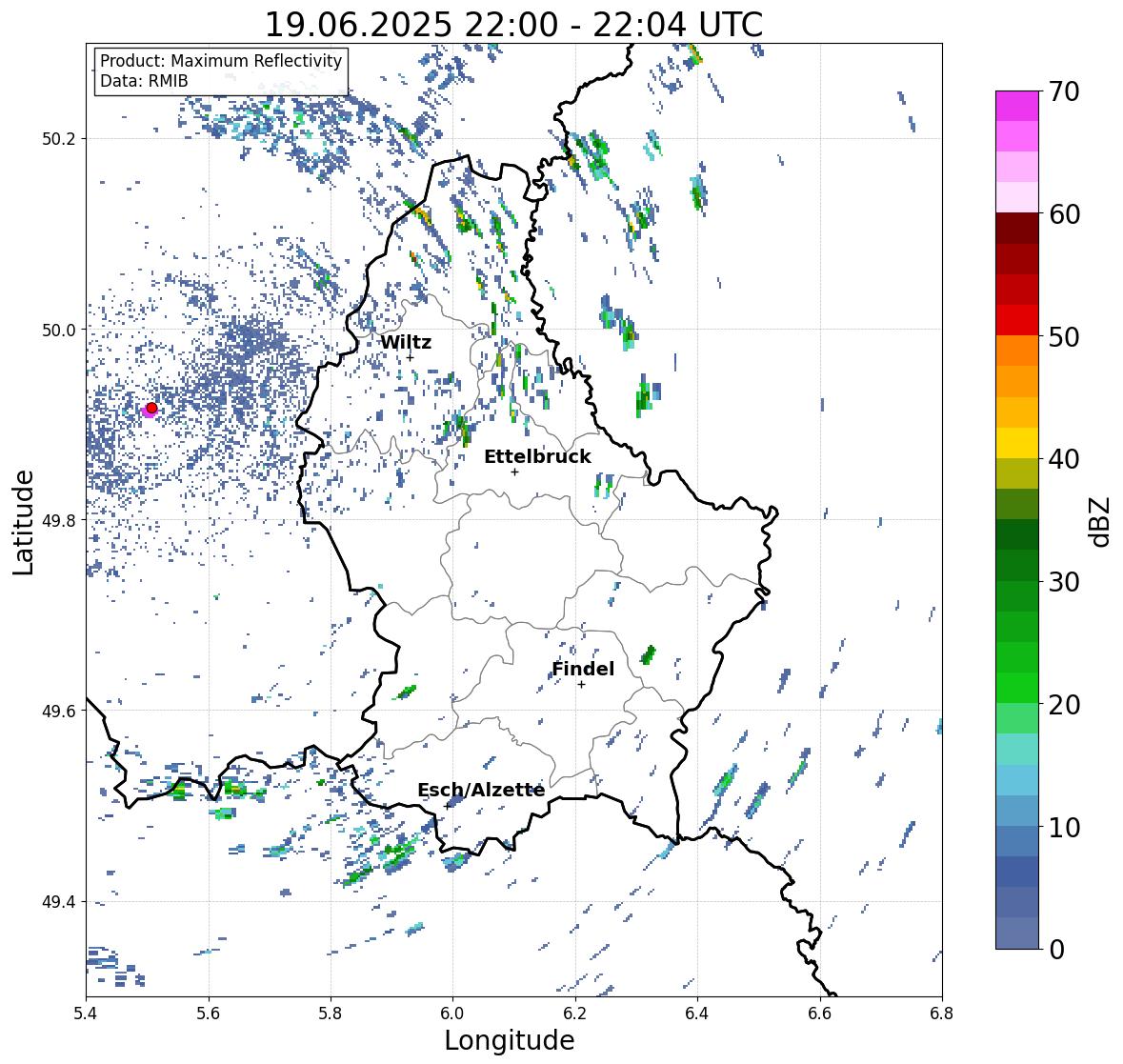Pick the orange colorbar swatch below 50
The width and height of the screenshot is (1123, 1064).
(x=1017, y=351)
